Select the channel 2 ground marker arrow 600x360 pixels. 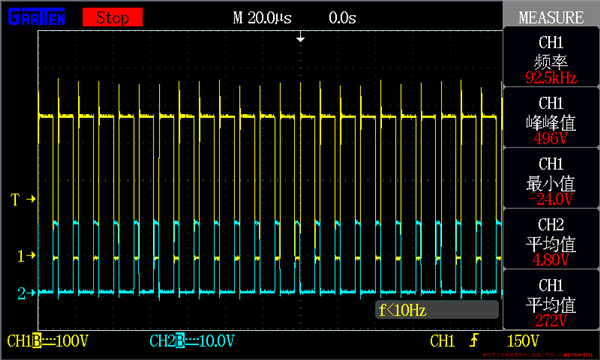[26, 293]
